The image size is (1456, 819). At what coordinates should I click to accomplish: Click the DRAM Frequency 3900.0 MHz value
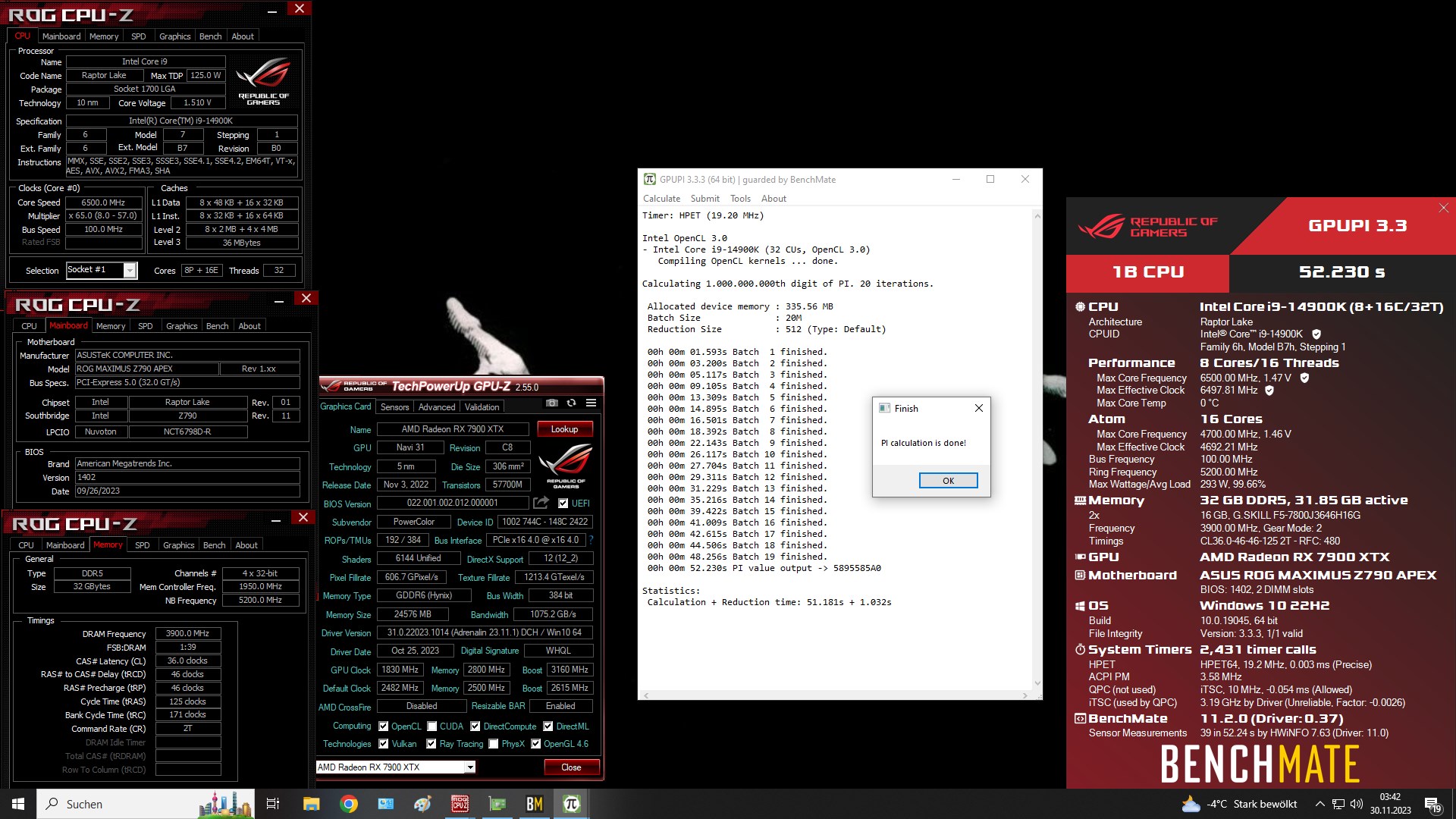coord(188,634)
